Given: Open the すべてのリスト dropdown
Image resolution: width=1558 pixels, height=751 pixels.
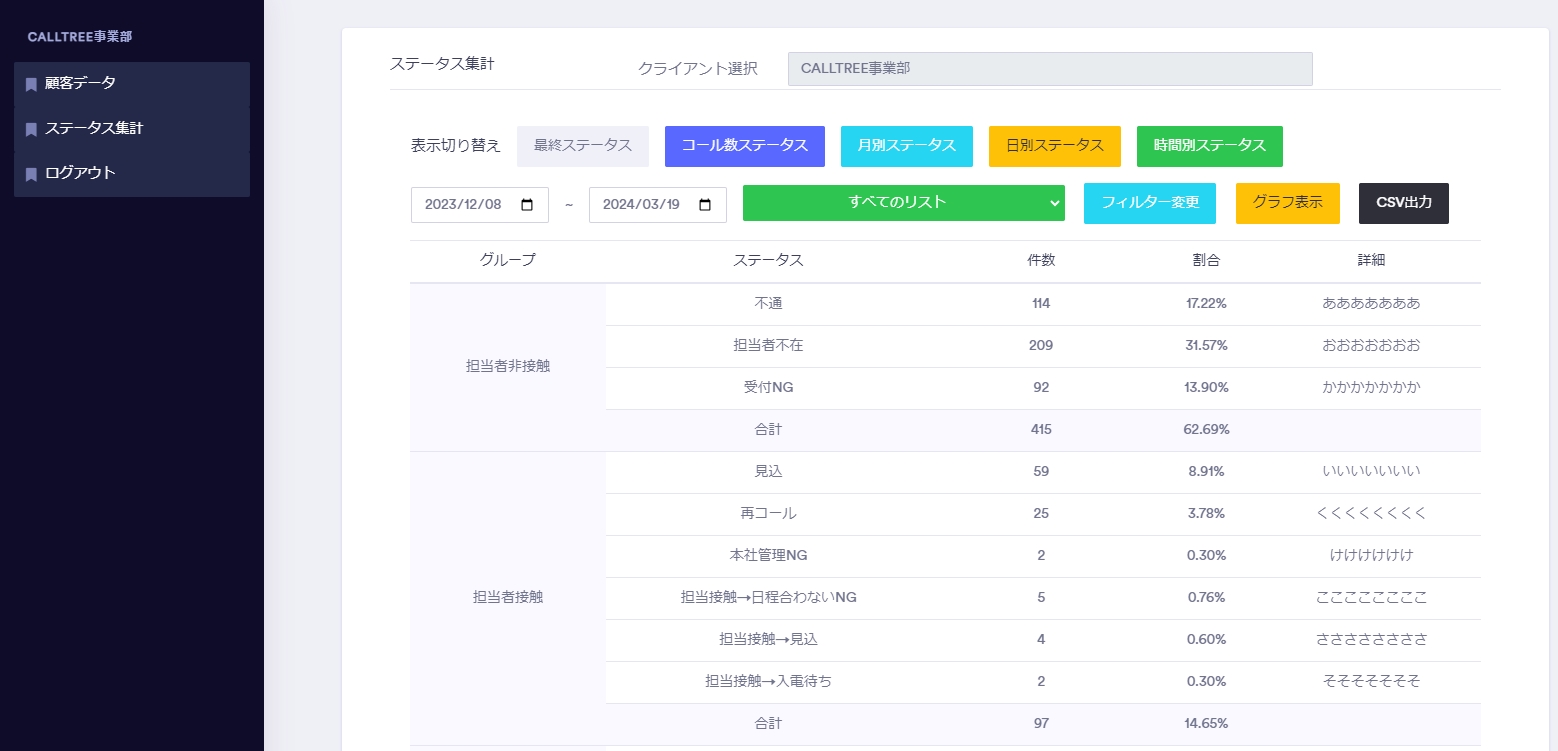Looking at the screenshot, I should [x=904, y=203].
